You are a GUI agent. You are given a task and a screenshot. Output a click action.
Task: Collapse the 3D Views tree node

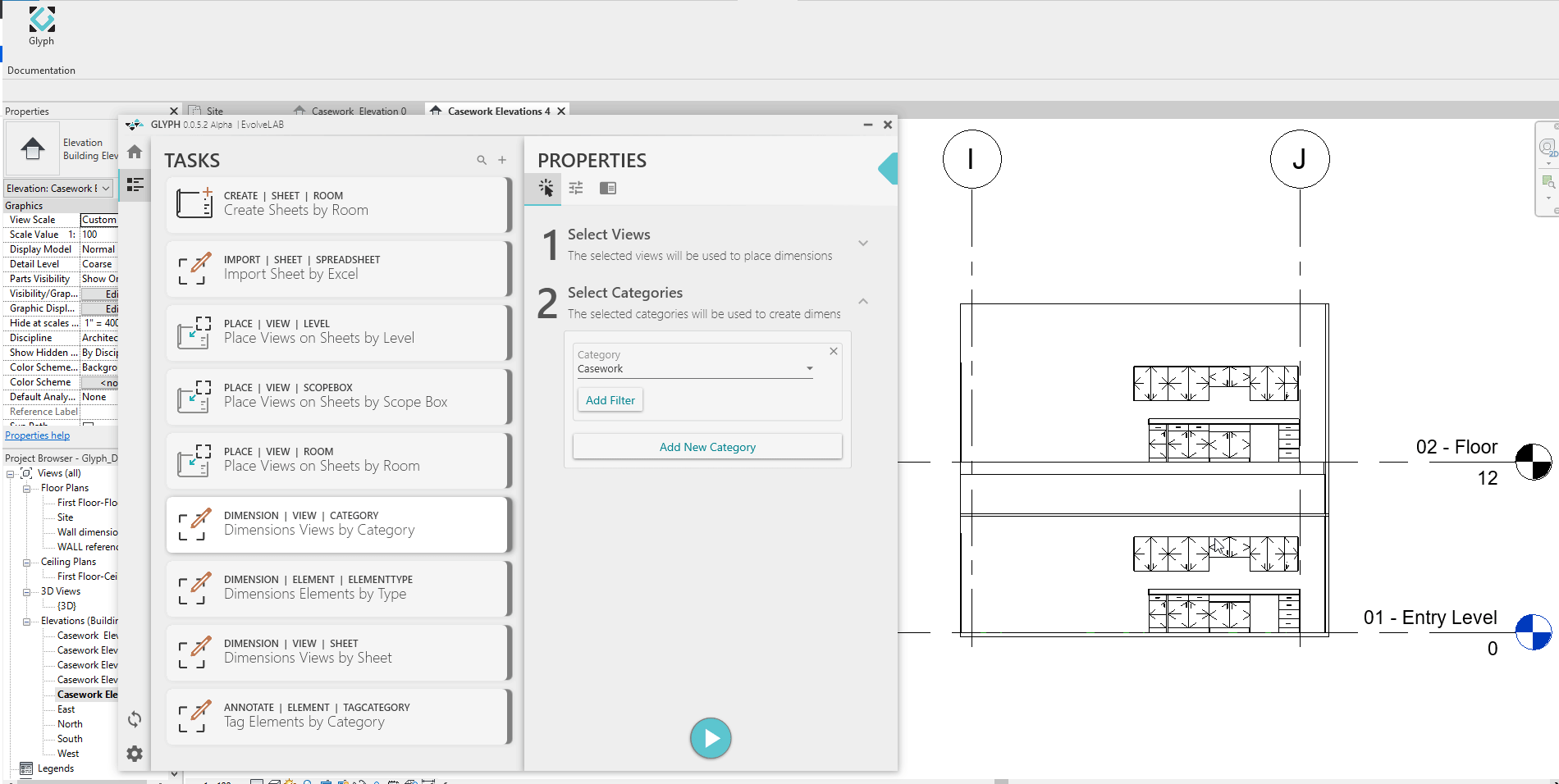coord(27,592)
